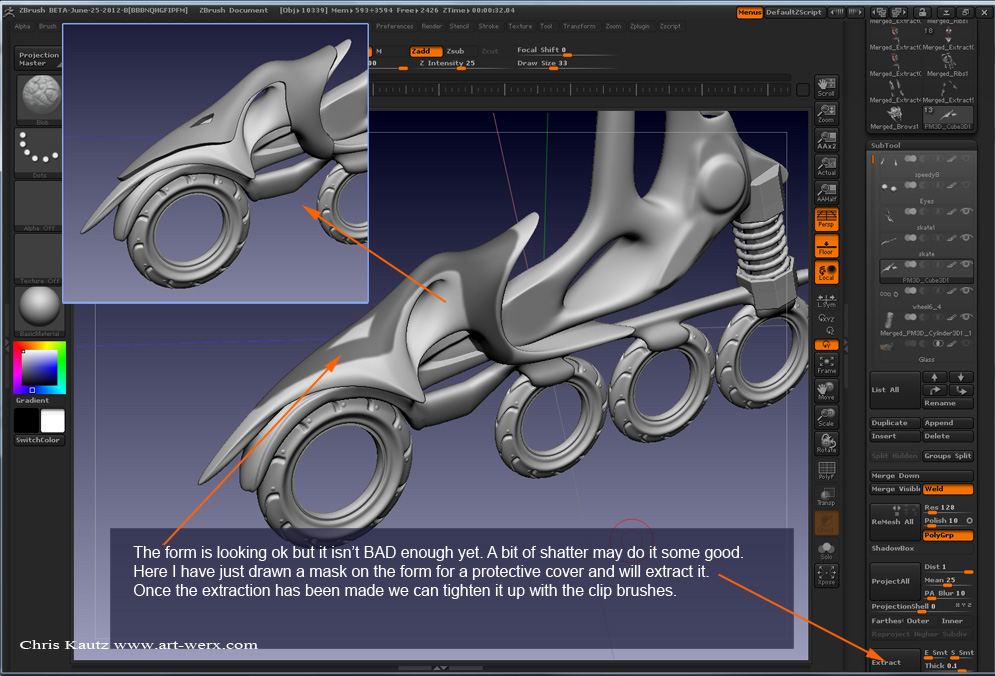Click the Rename subtool button
This screenshot has width=995, height=676.
pyautogui.click(x=947, y=404)
